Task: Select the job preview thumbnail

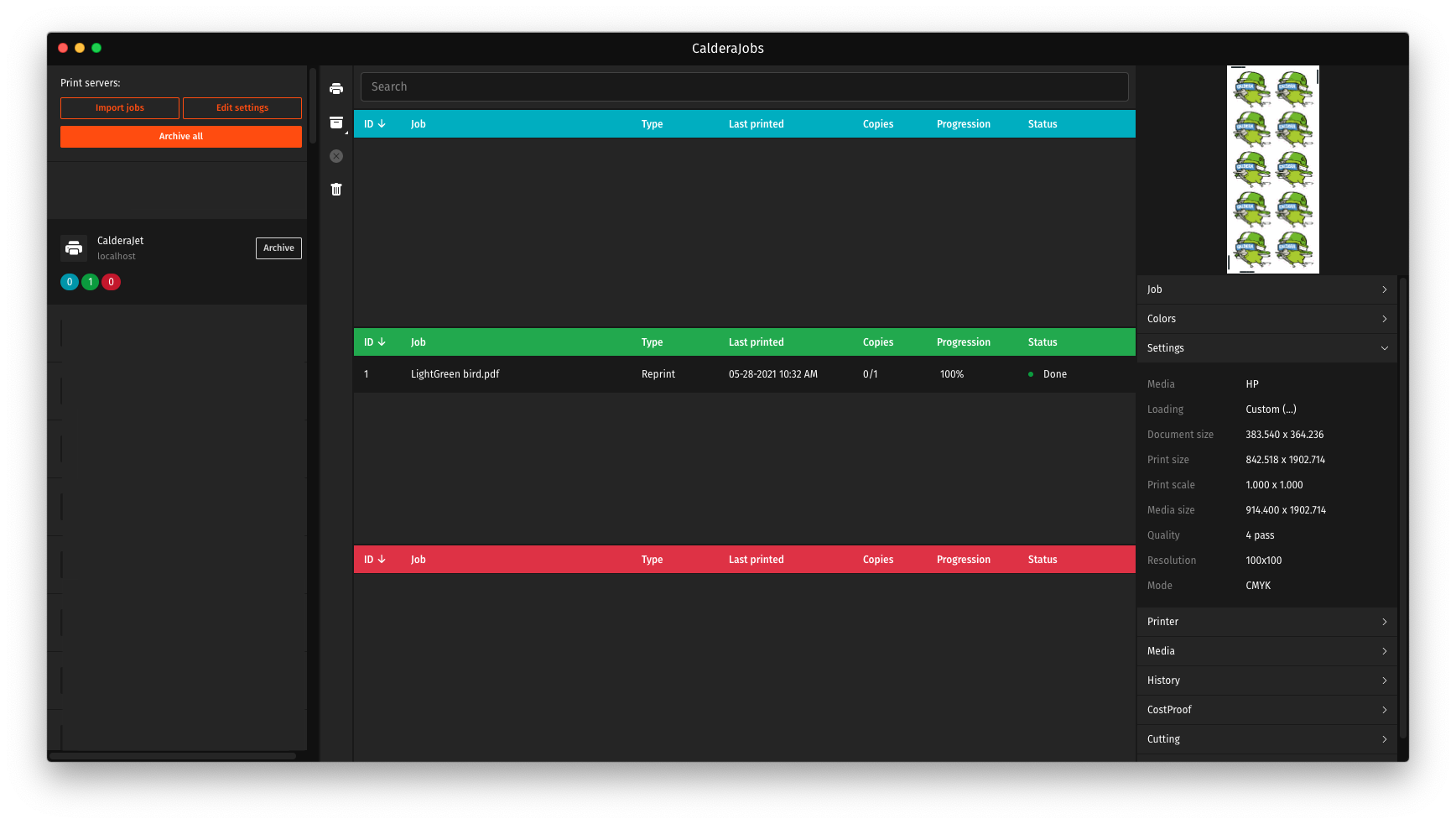Action: [1272, 169]
